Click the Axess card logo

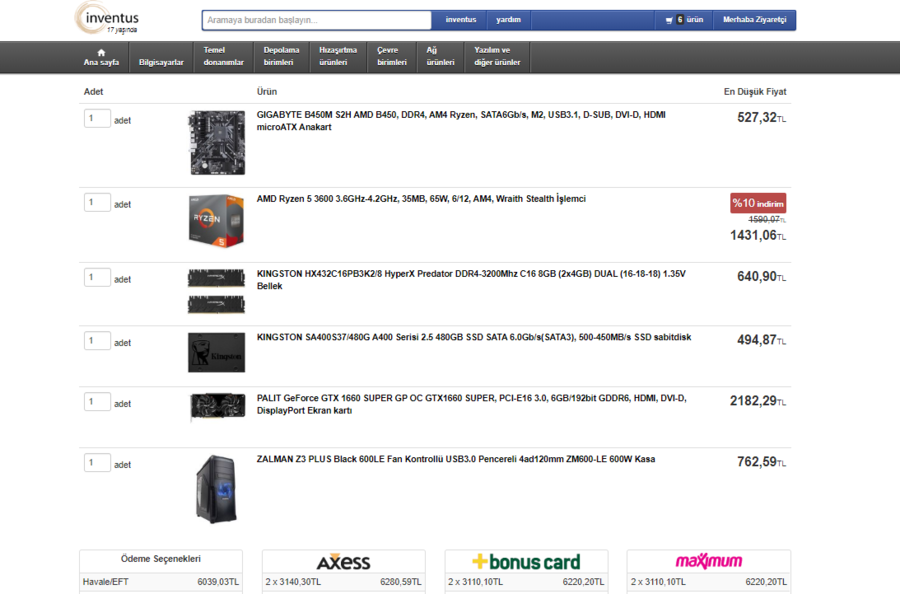click(x=343, y=561)
